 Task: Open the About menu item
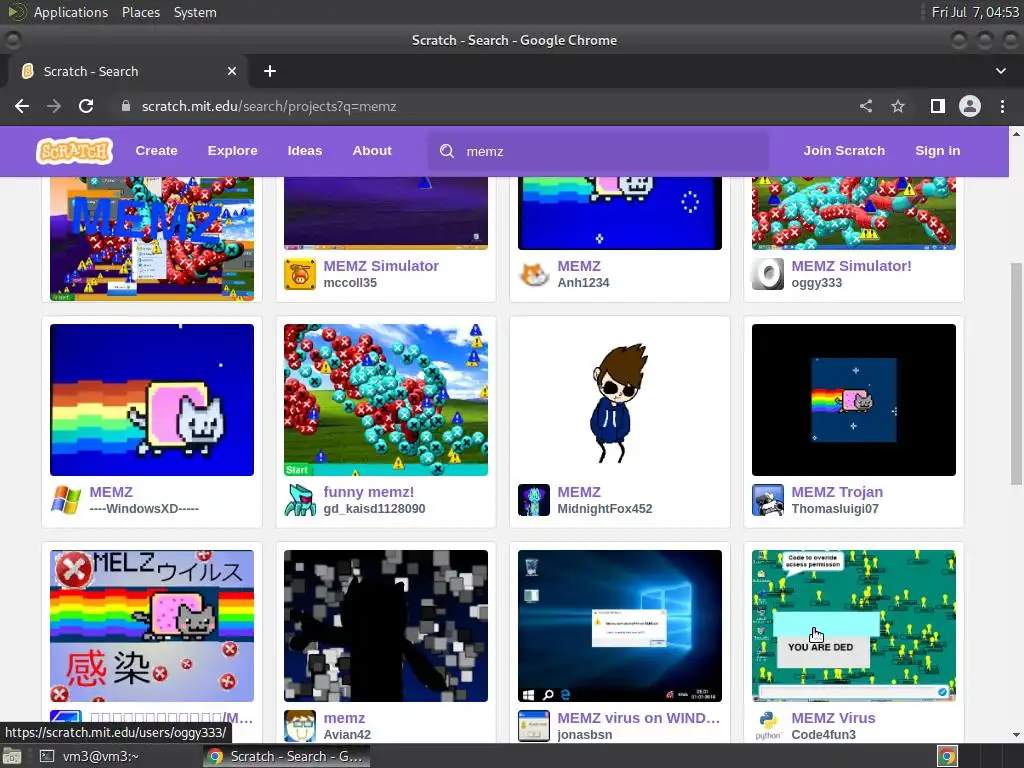(372, 151)
